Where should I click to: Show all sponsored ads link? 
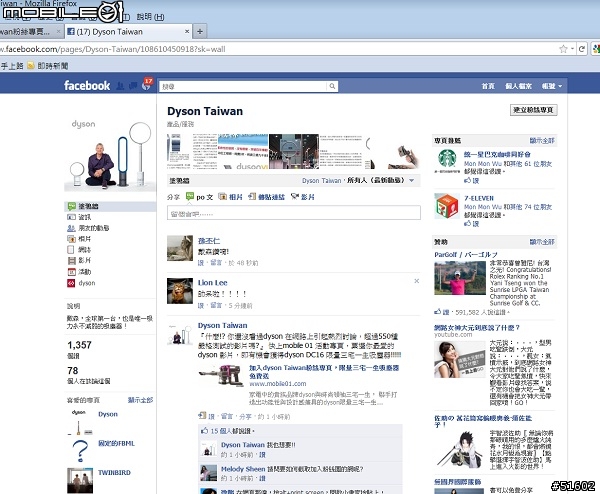pos(542,242)
